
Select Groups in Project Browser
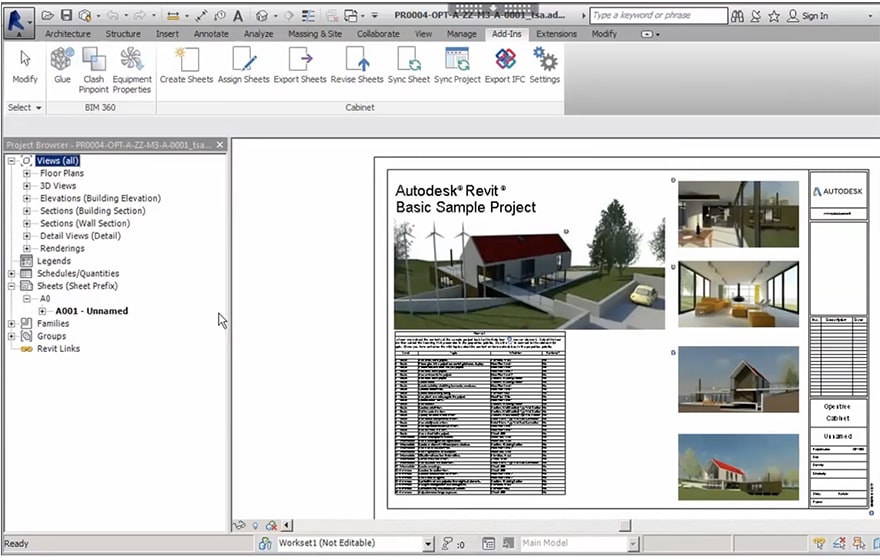click(x=52, y=336)
